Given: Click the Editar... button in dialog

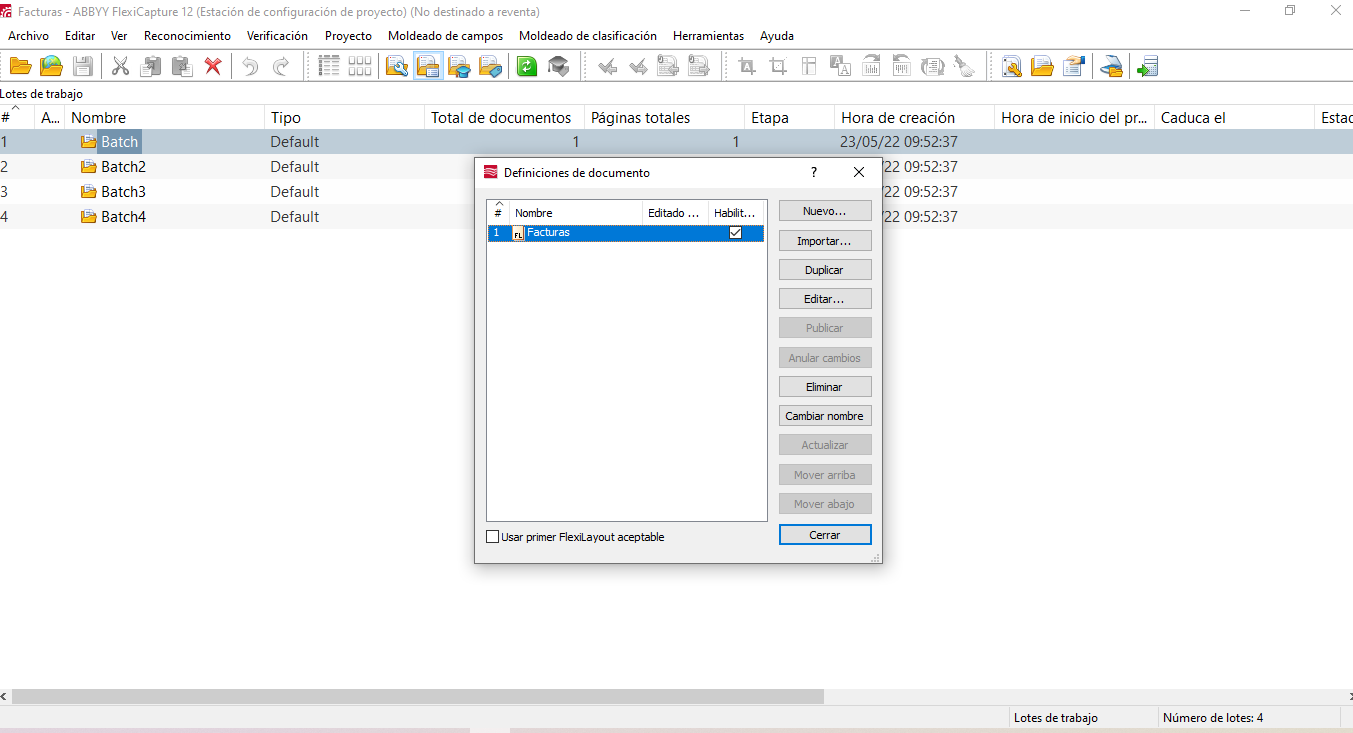Looking at the screenshot, I should point(825,299).
